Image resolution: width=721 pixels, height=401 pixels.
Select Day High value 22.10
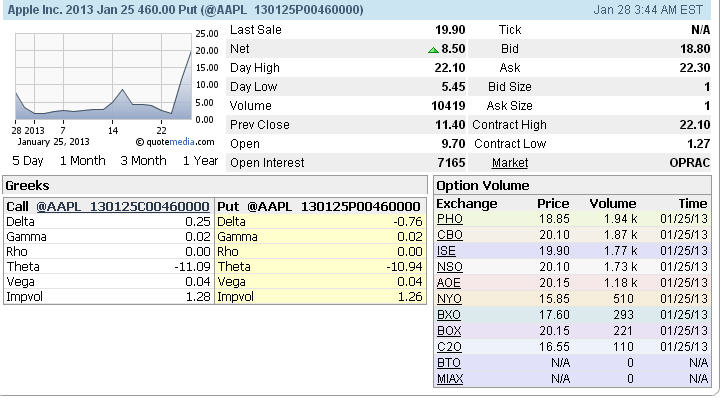[450, 68]
